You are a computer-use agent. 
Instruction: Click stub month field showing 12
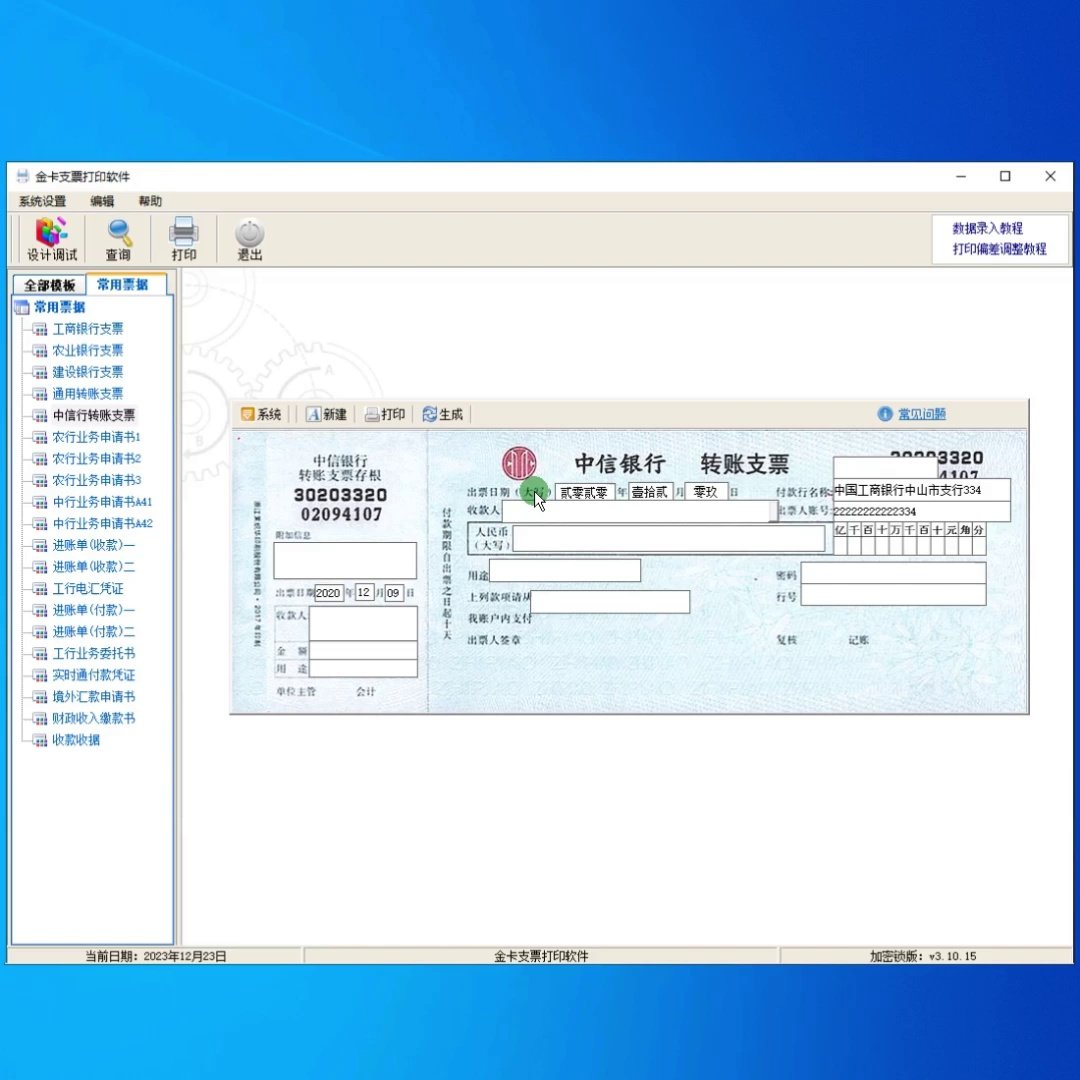[x=364, y=592]
